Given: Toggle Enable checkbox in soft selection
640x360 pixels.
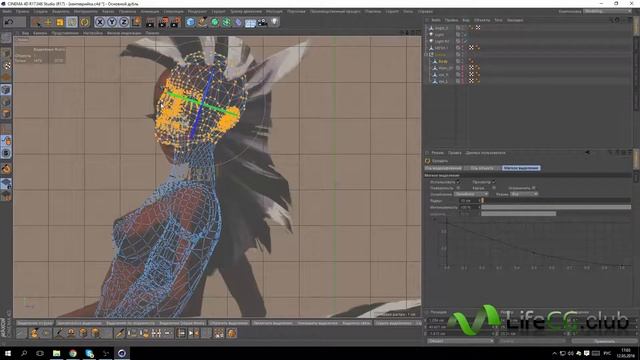Looking at the screenshot, I should pos(458,182).
